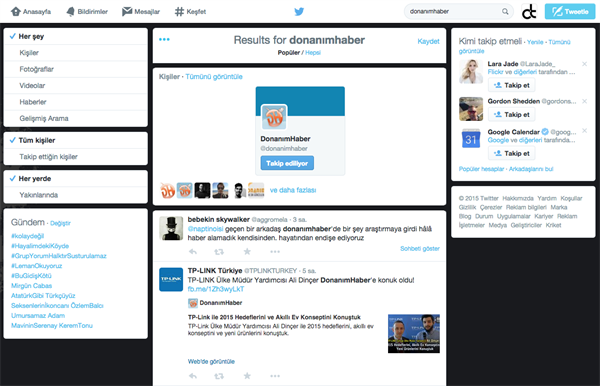Retweet bebekin skywalker tweet

tap(219, 252)
